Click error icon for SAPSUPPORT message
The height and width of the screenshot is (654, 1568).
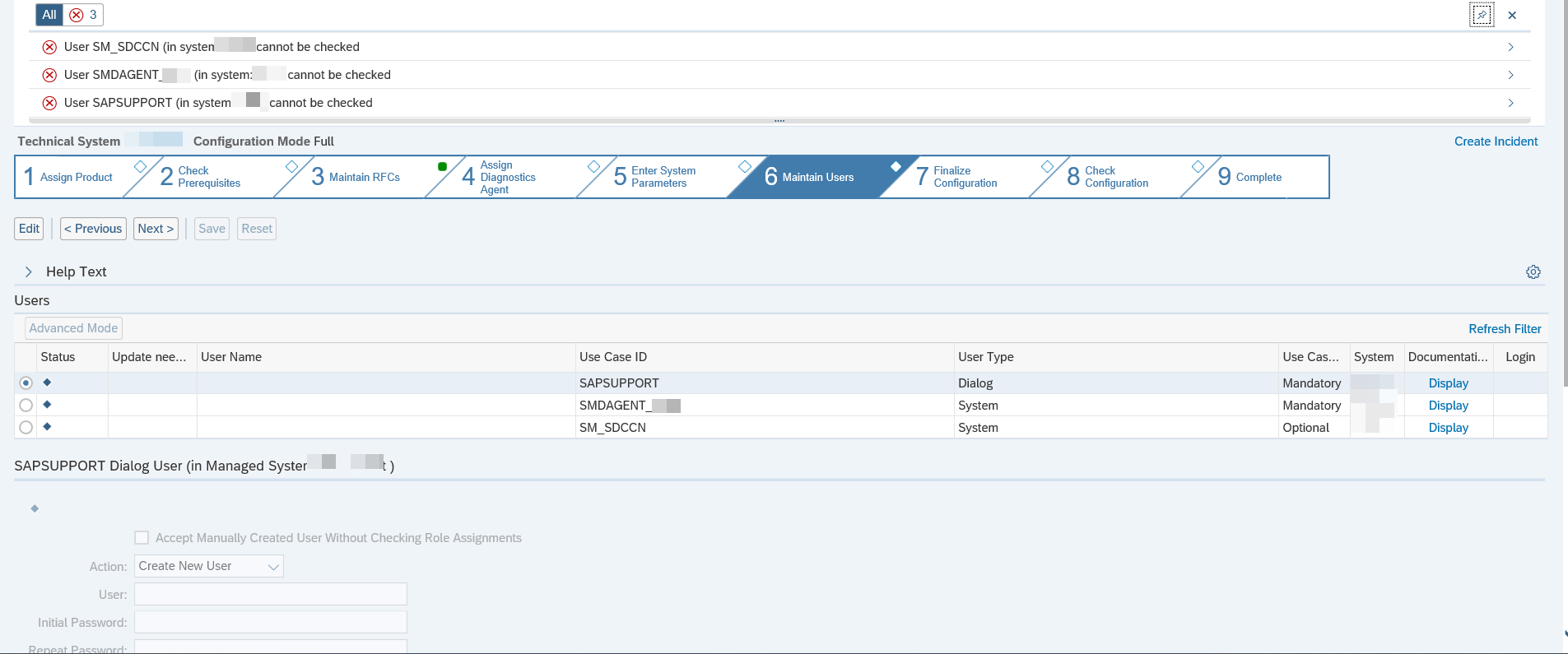coord(49,103)
